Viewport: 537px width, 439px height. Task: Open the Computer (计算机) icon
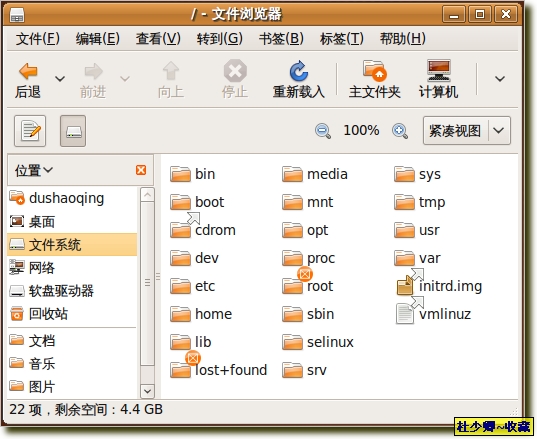point(439,70)
